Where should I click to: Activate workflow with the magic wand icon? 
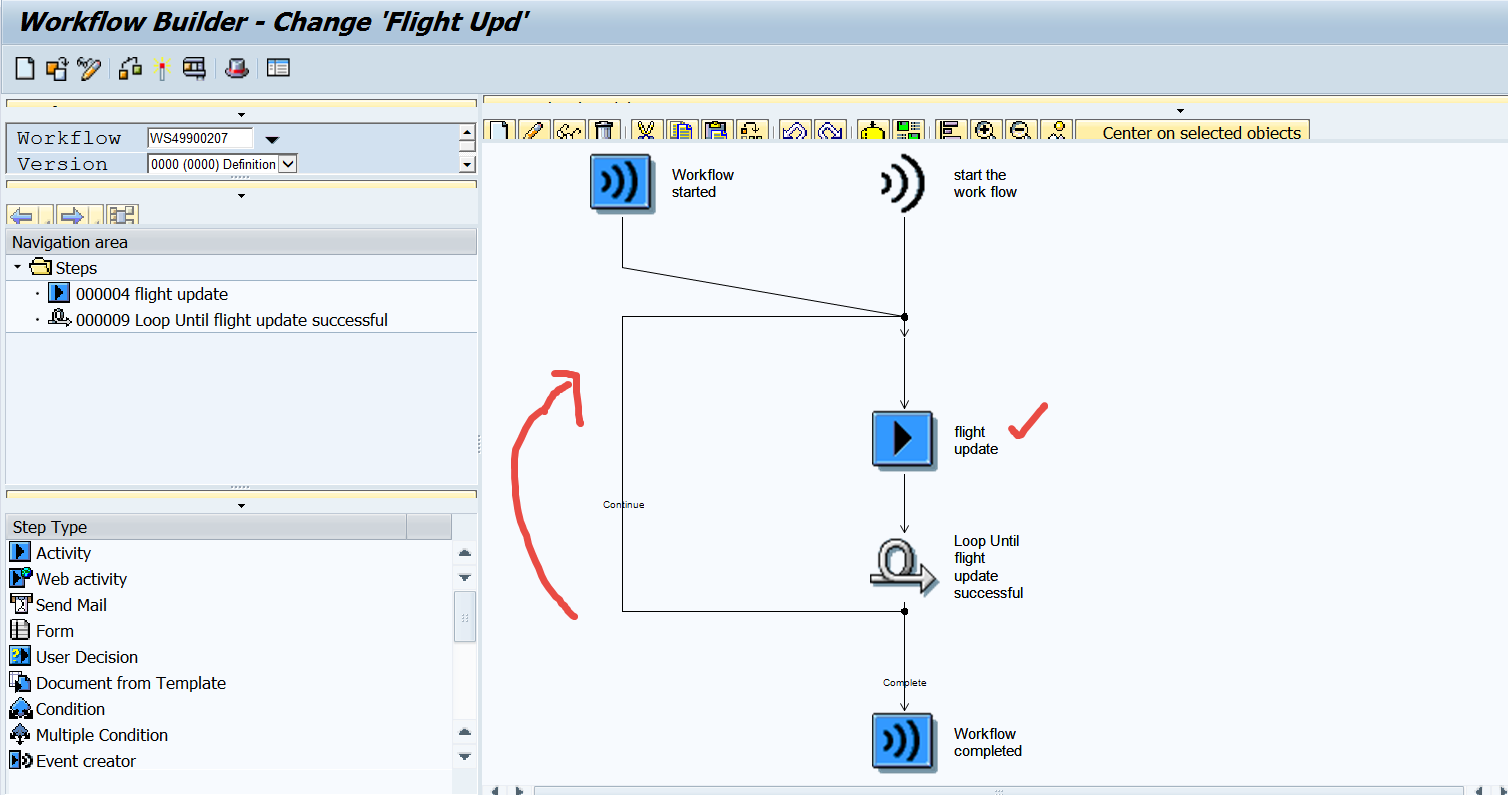163,68
